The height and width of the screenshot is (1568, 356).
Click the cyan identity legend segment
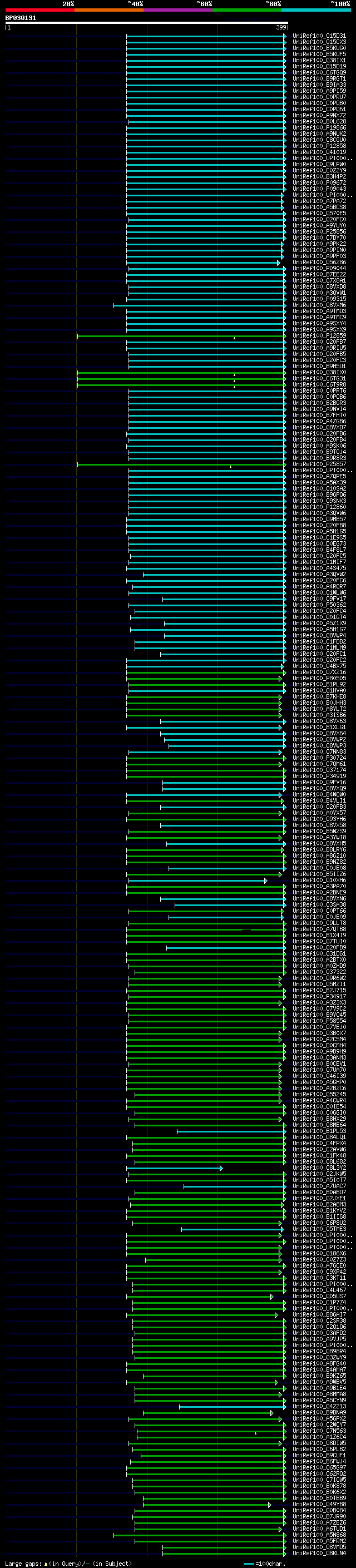click(317, 10)
